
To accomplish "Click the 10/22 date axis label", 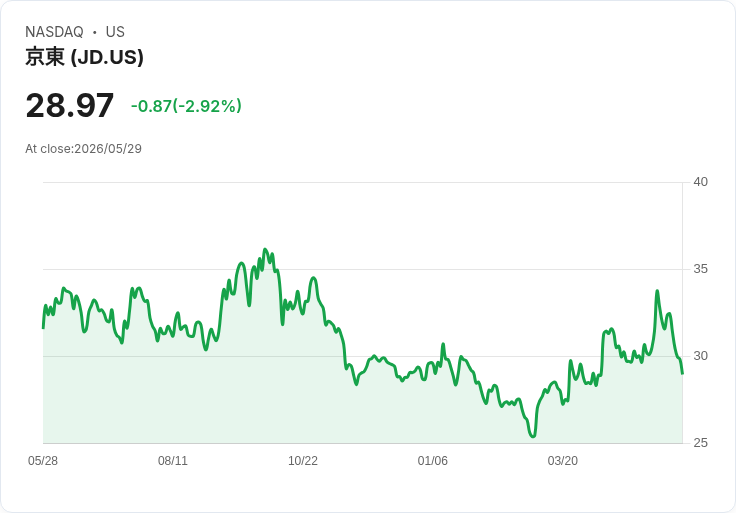I will pos(303,461).
